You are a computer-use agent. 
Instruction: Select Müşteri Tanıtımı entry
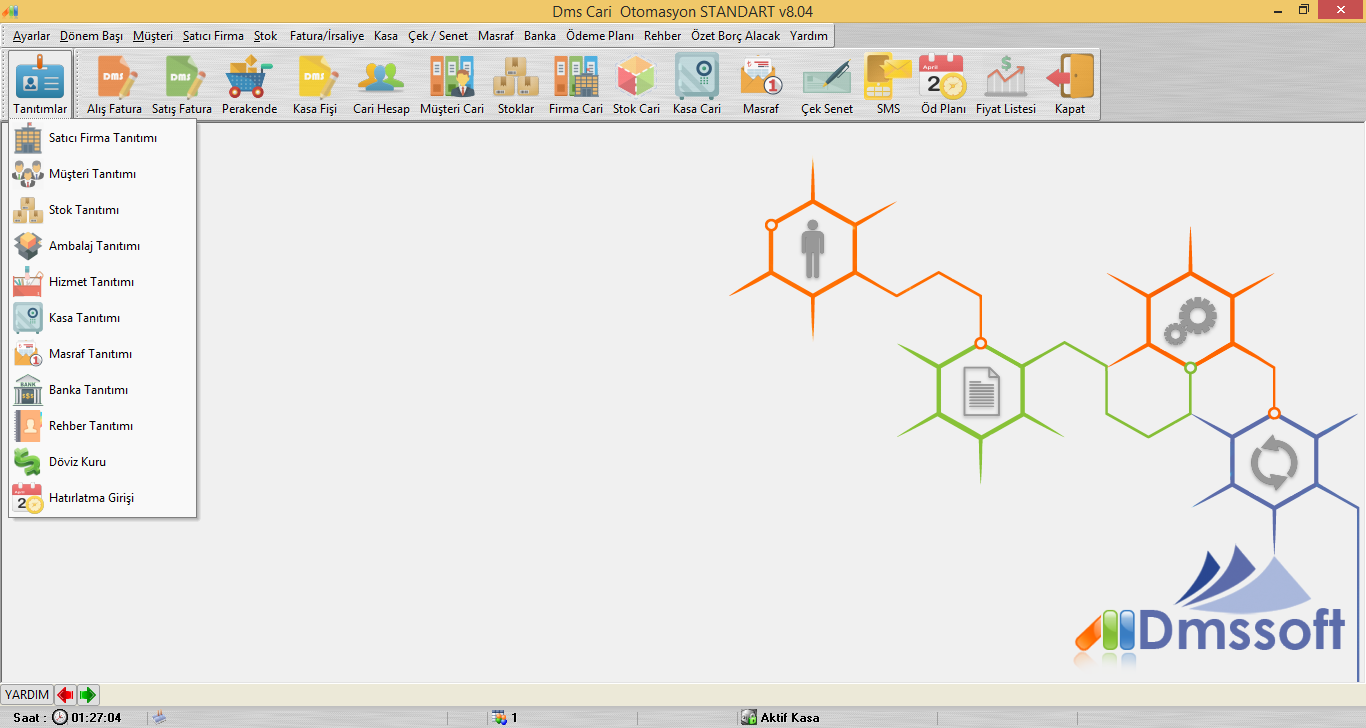click(103, 174)
